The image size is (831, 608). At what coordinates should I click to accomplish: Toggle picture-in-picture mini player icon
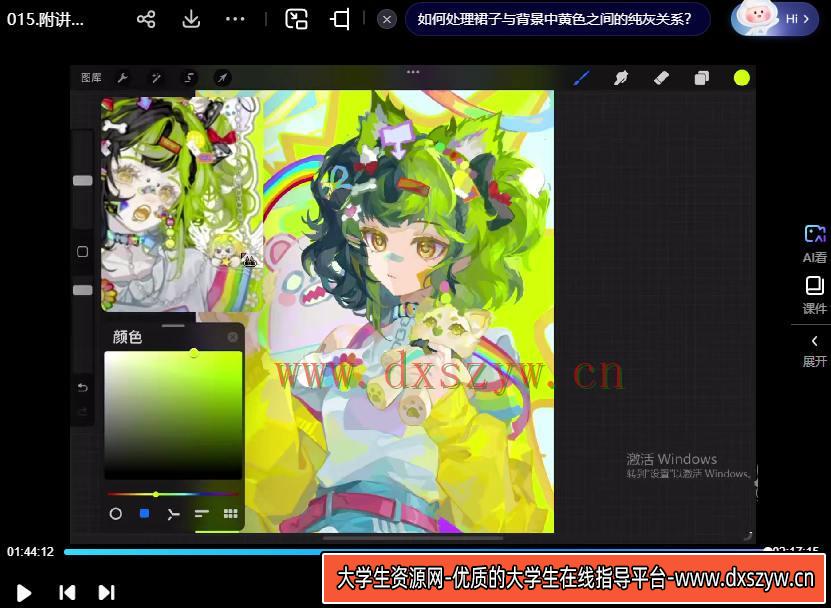(x=296, y=20)
